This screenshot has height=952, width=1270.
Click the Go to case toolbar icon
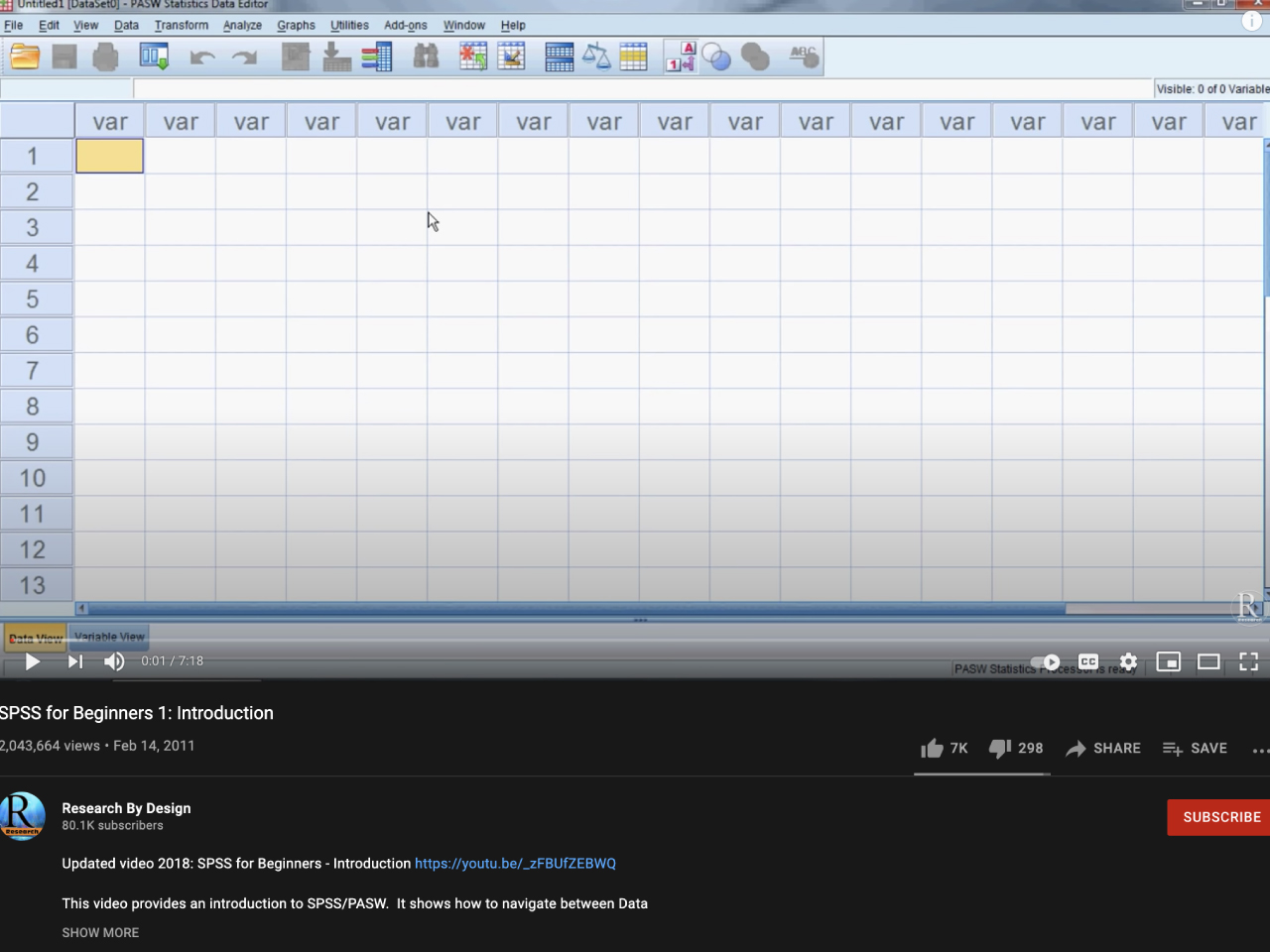click(x=296, y=58)
